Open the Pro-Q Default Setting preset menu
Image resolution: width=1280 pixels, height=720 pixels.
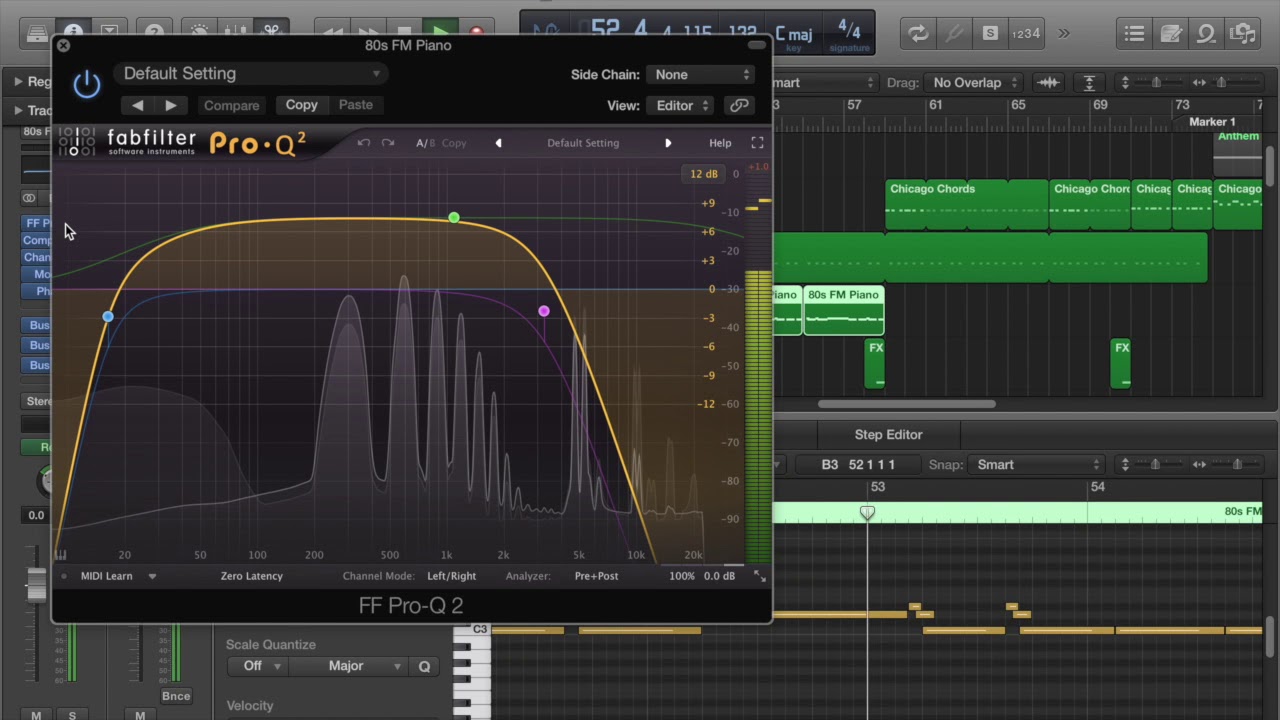[583, 143]
